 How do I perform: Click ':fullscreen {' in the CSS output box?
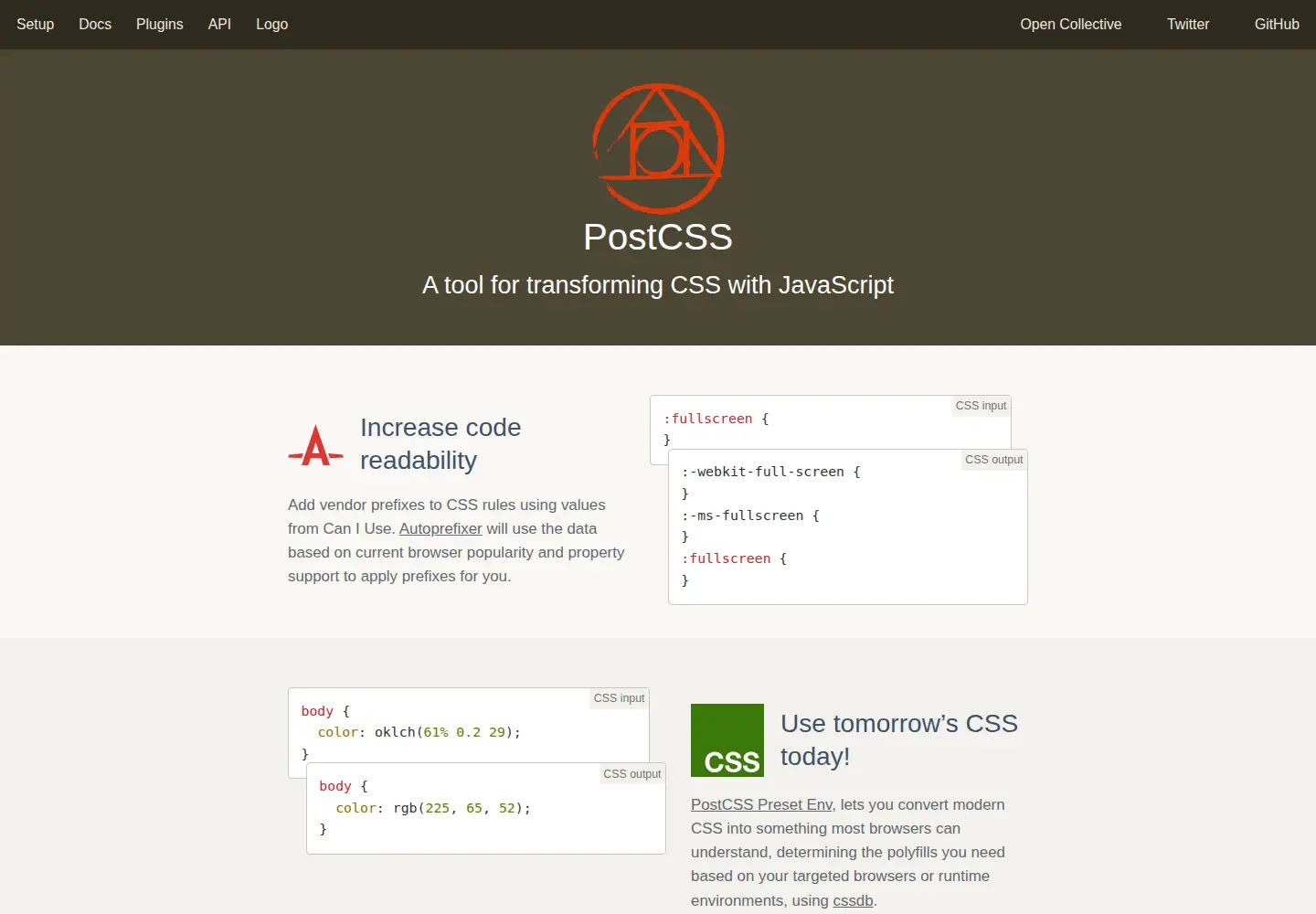735,558
